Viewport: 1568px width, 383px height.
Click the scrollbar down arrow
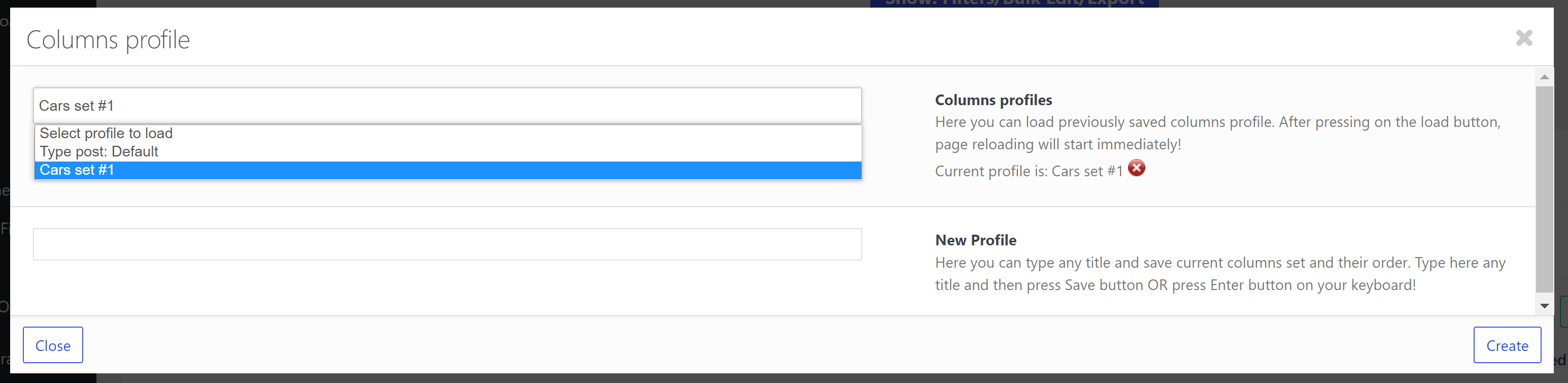1544,306
